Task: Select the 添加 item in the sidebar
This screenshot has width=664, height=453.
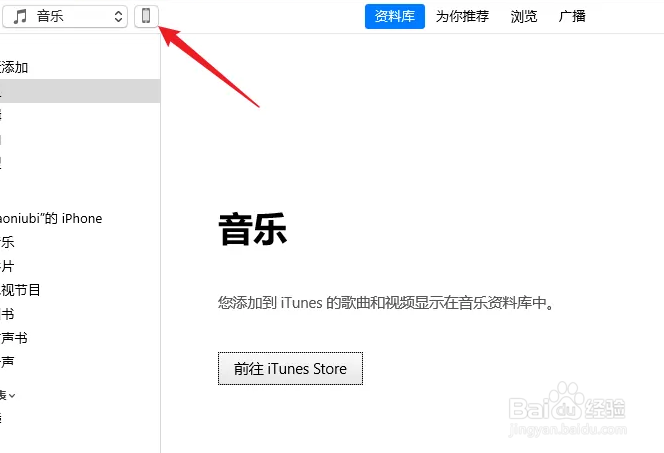Action: point(14,67)
